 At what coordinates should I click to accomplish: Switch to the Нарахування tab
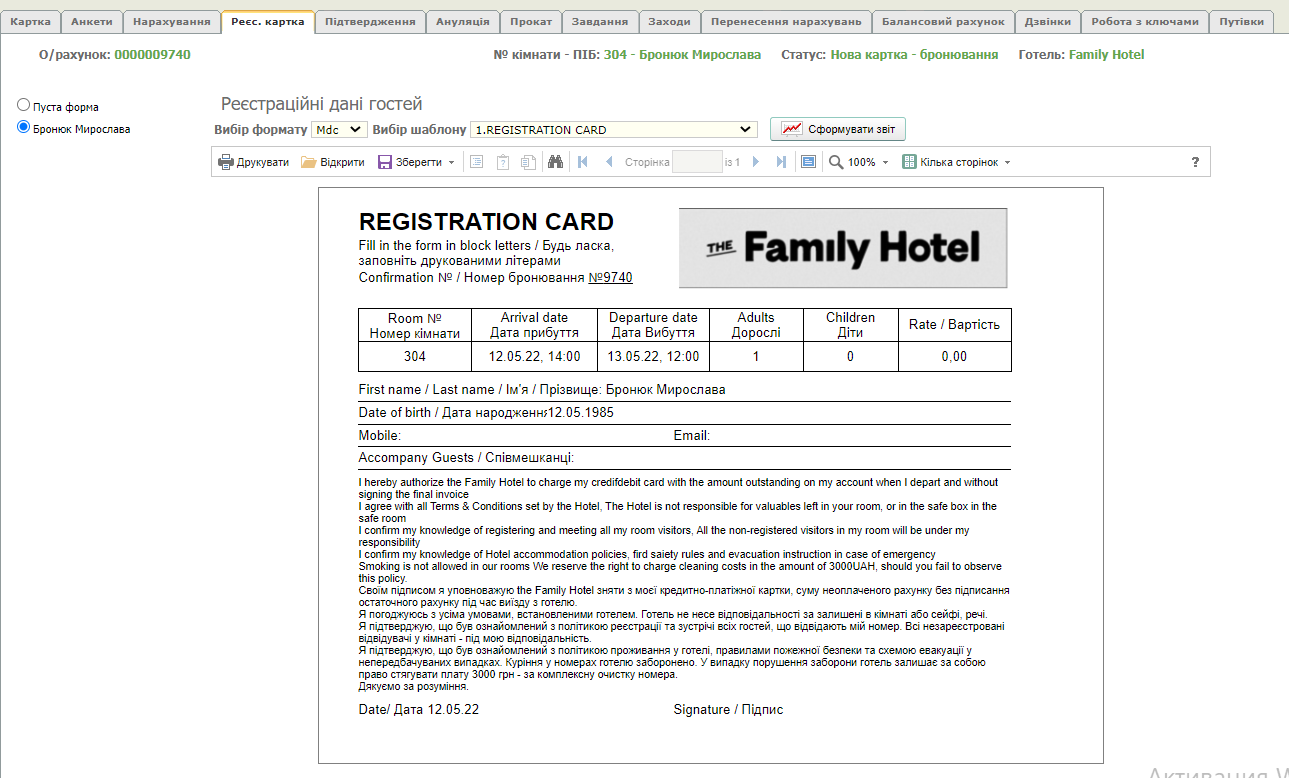(x=172, y=21)
